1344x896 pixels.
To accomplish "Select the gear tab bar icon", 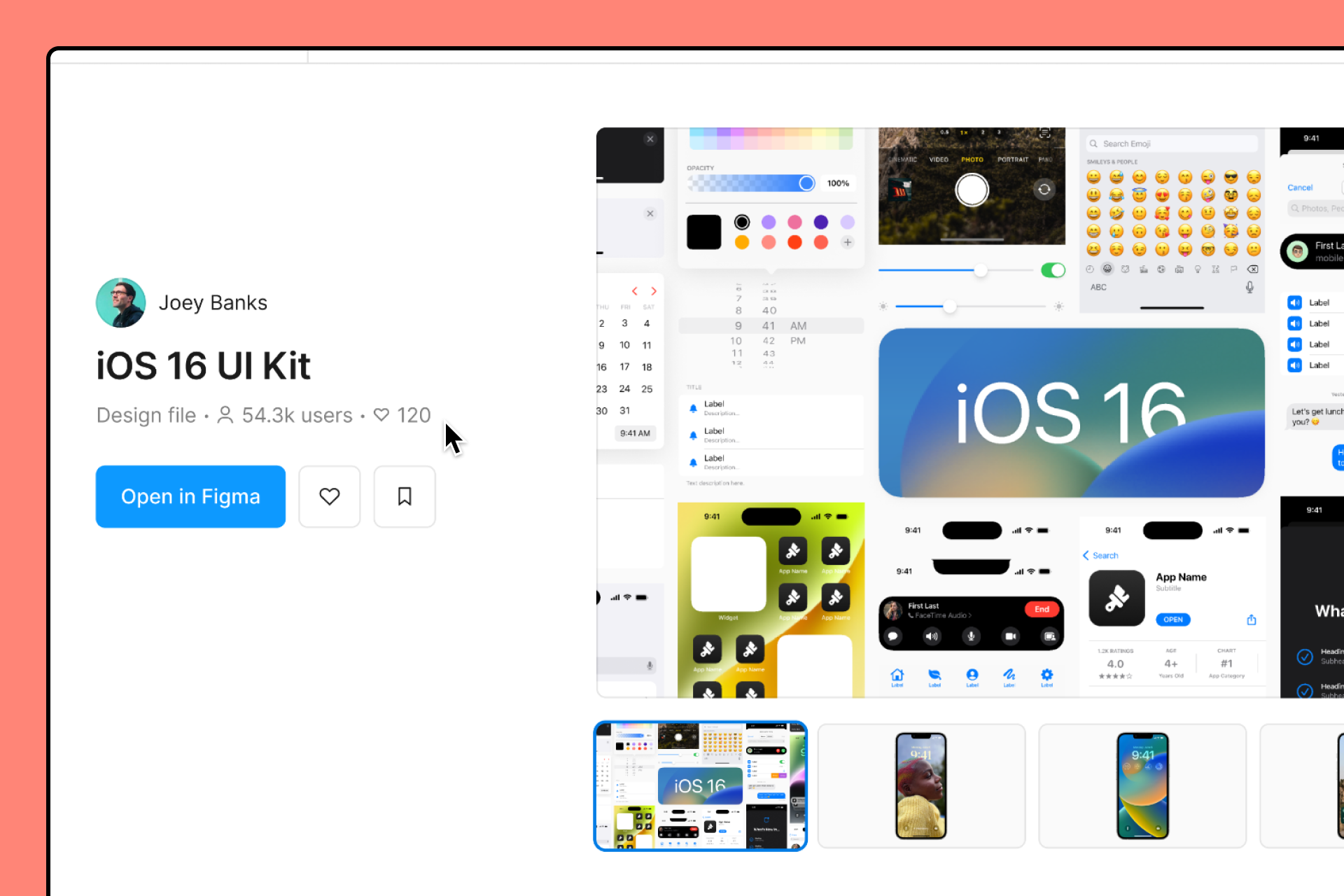I will (1046, 676).
